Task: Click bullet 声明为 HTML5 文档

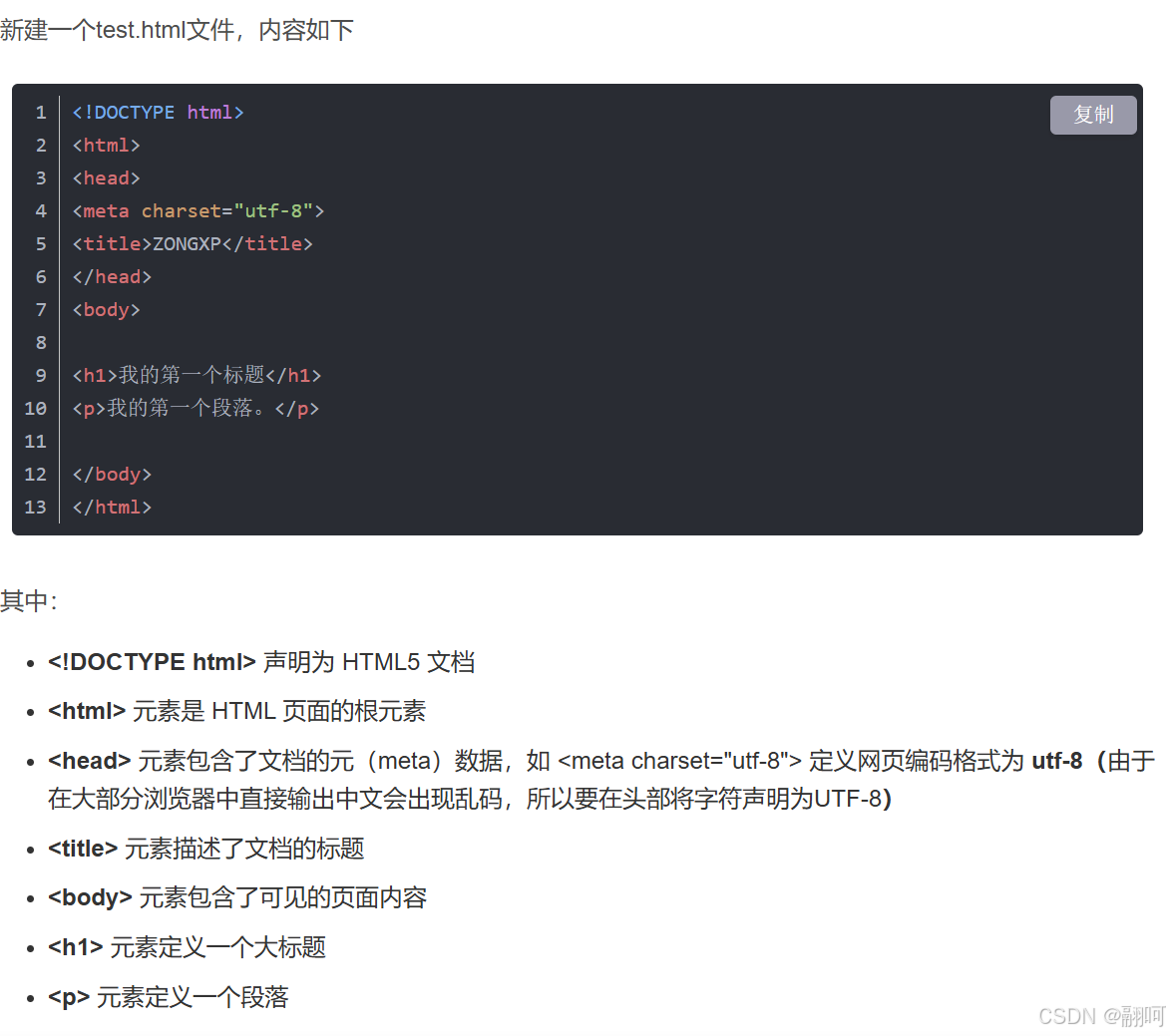Action: point(261,661)
